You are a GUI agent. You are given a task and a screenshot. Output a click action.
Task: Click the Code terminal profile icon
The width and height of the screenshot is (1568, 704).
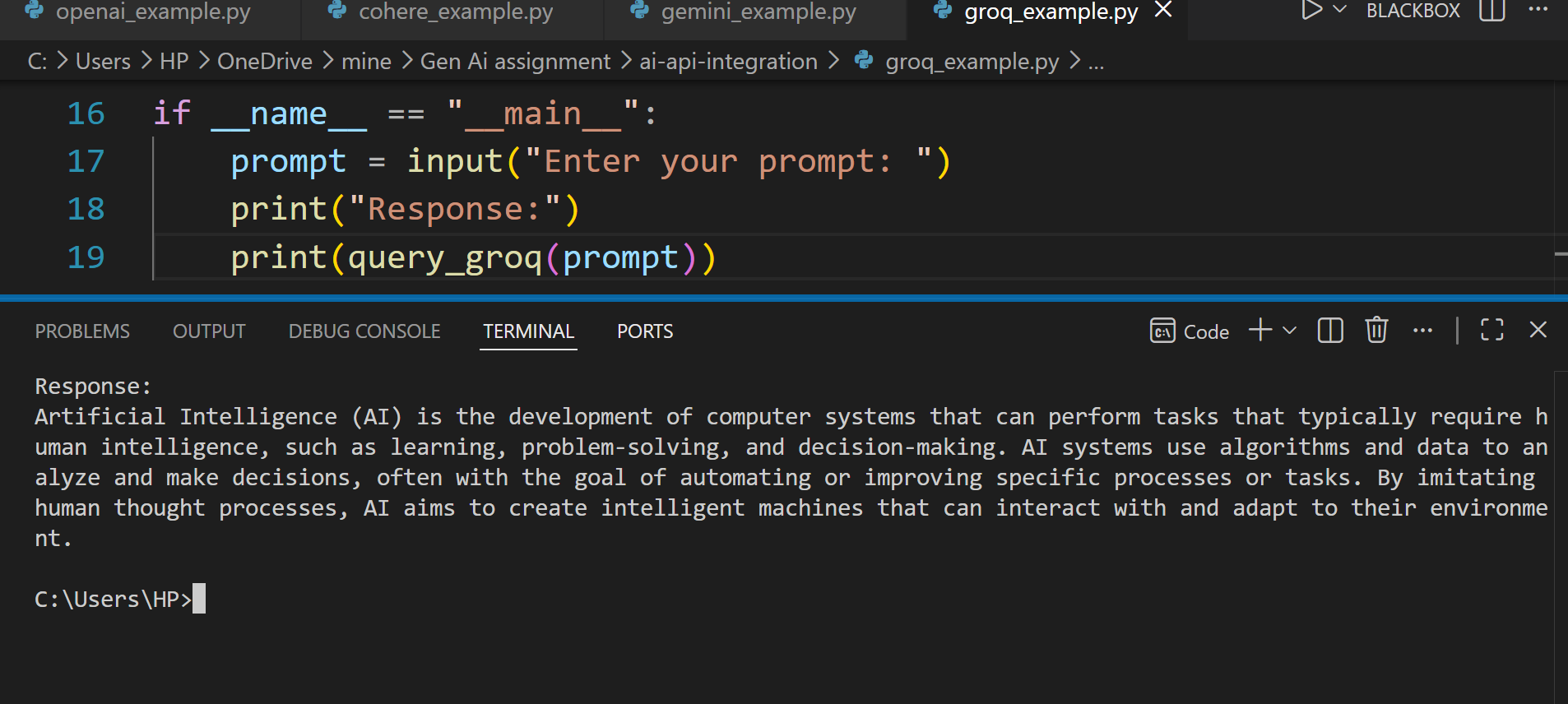pos(1162,331)
